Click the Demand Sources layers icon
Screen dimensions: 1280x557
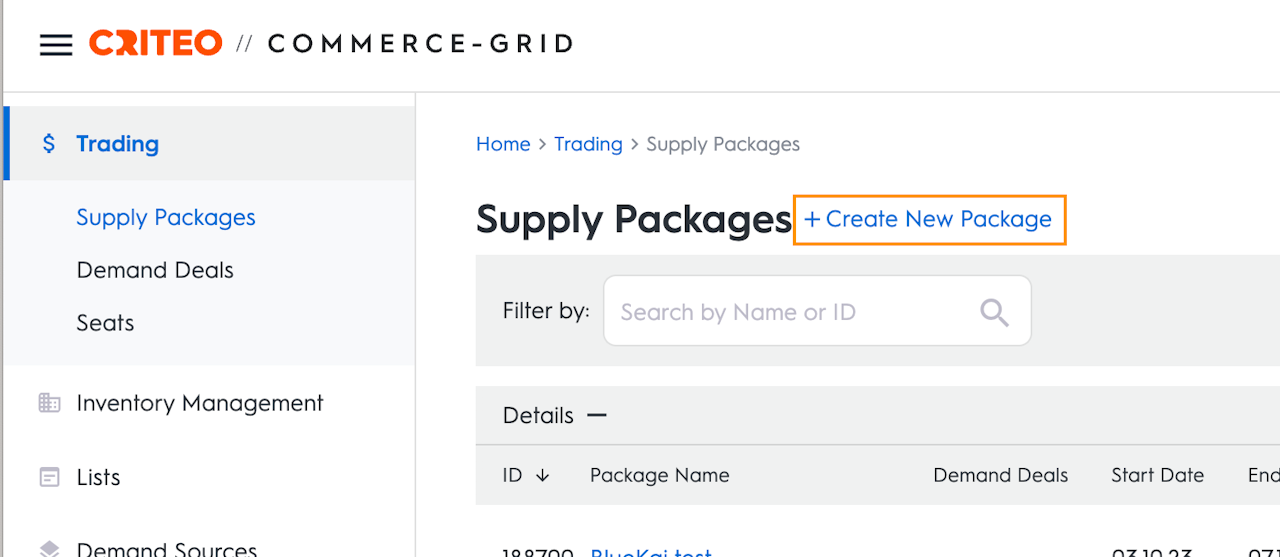(x=49, y=548)
